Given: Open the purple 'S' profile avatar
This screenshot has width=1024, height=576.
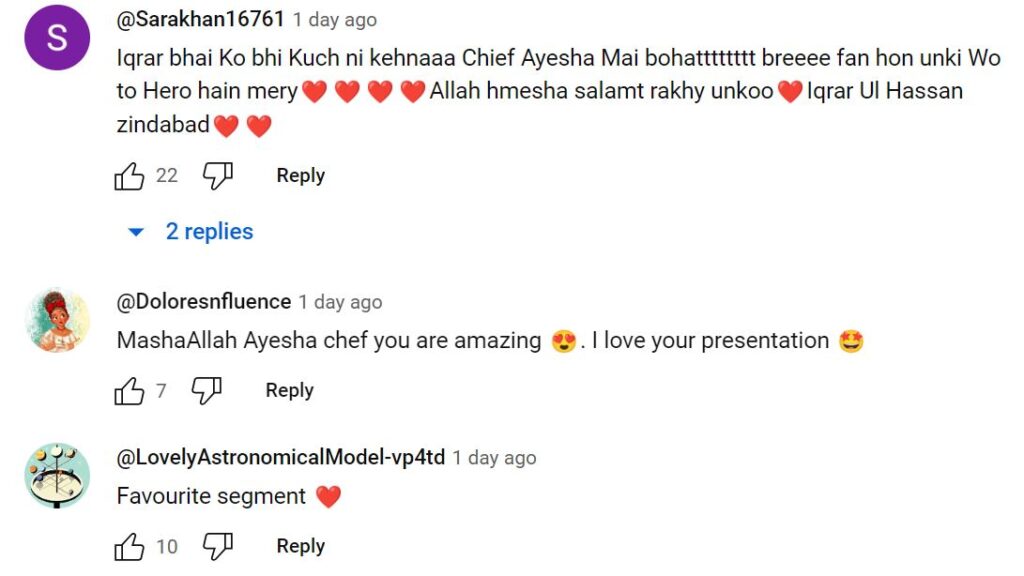Looking at the screenshot, I should [57, 37].
